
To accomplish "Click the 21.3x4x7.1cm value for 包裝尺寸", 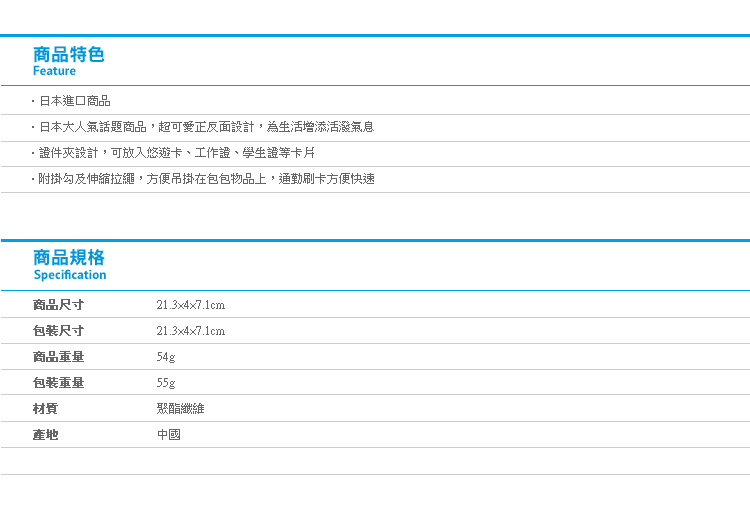I will pyautogui.click(x=190, y=331).
